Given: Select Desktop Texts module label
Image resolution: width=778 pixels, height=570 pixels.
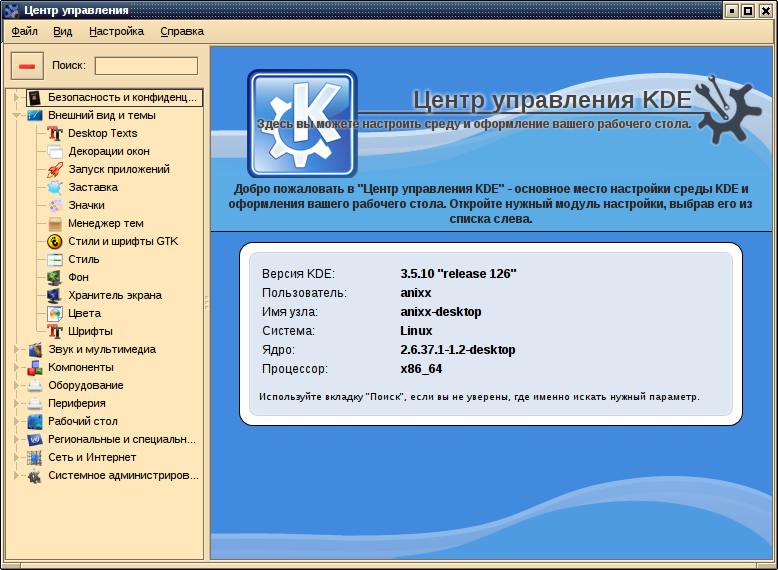Looking at the screenshot, I should coord(103,133).
